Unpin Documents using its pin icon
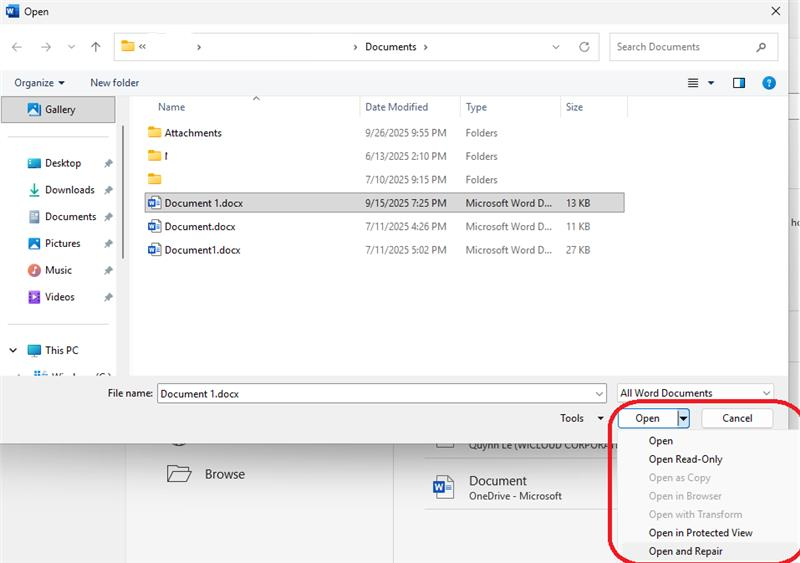The width and height of the screenshot is (800, 563). click(108, 217)
